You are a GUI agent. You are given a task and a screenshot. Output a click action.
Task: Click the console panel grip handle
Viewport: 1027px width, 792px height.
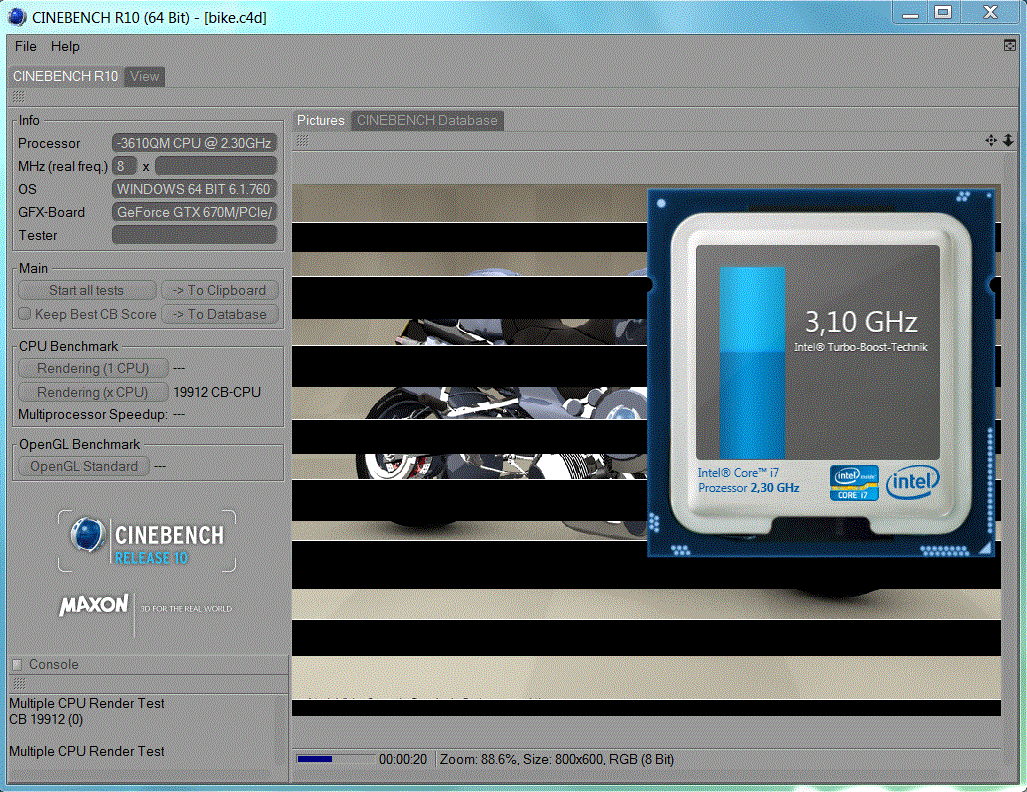point(18,684)
